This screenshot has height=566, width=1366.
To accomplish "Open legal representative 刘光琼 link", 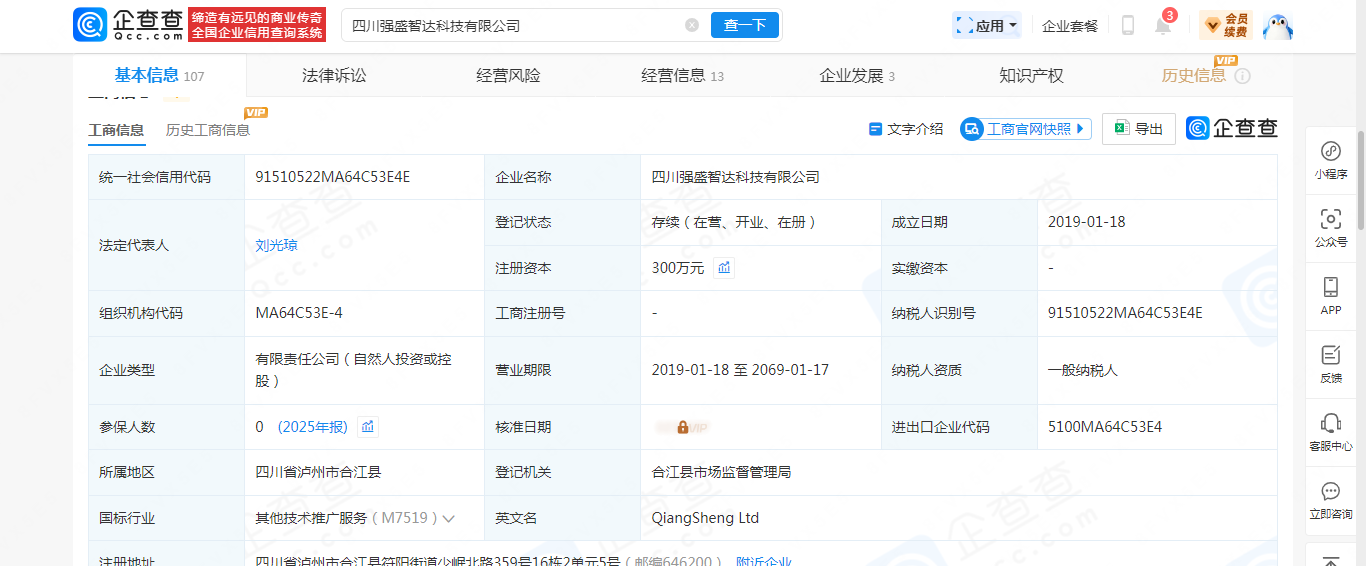I will tap(276, 245).
